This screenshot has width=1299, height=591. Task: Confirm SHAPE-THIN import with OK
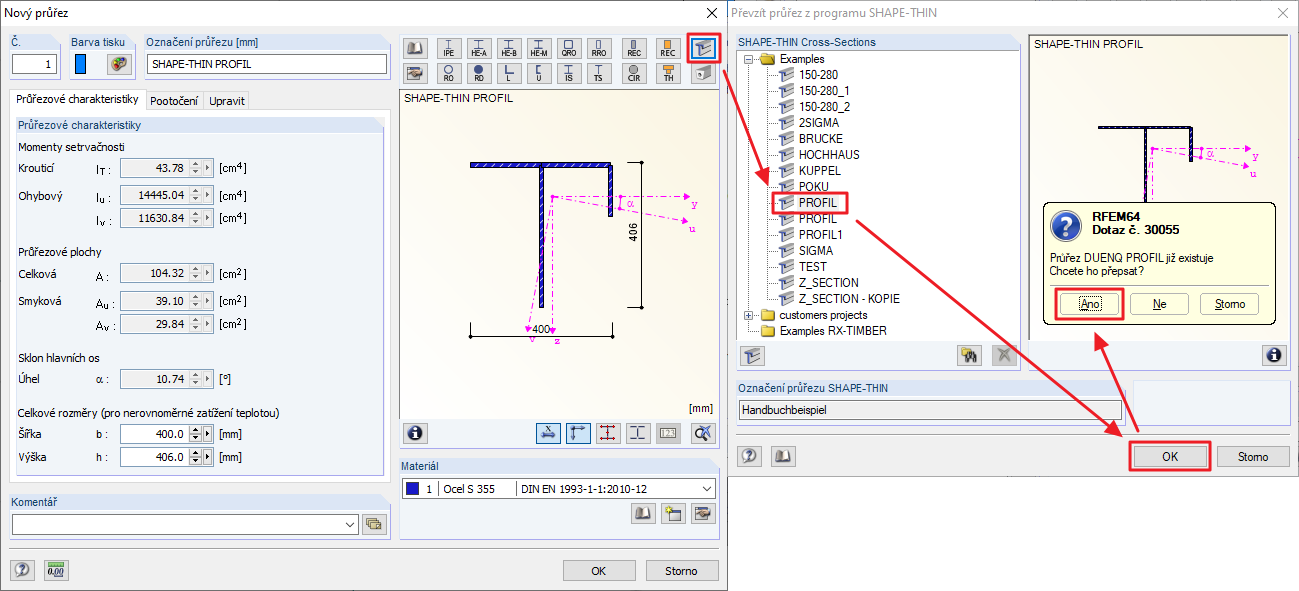1170,457
